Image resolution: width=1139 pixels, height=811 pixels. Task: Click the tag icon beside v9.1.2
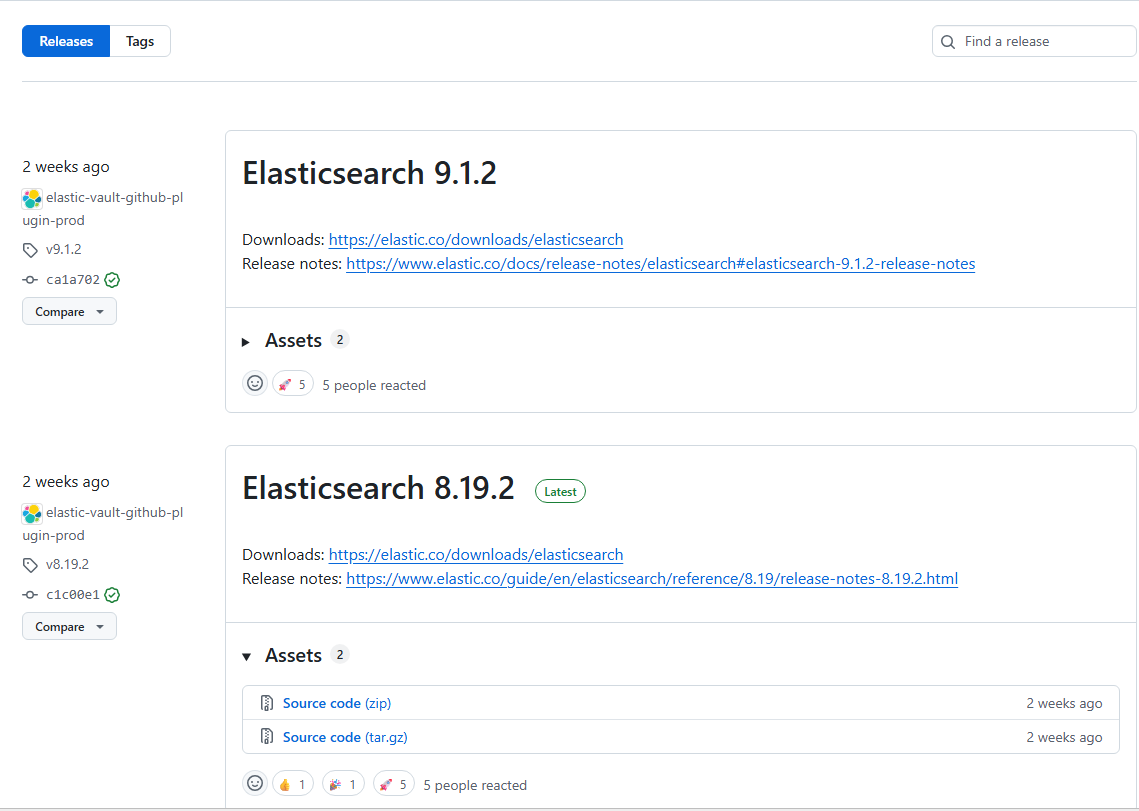coord(29,249)
